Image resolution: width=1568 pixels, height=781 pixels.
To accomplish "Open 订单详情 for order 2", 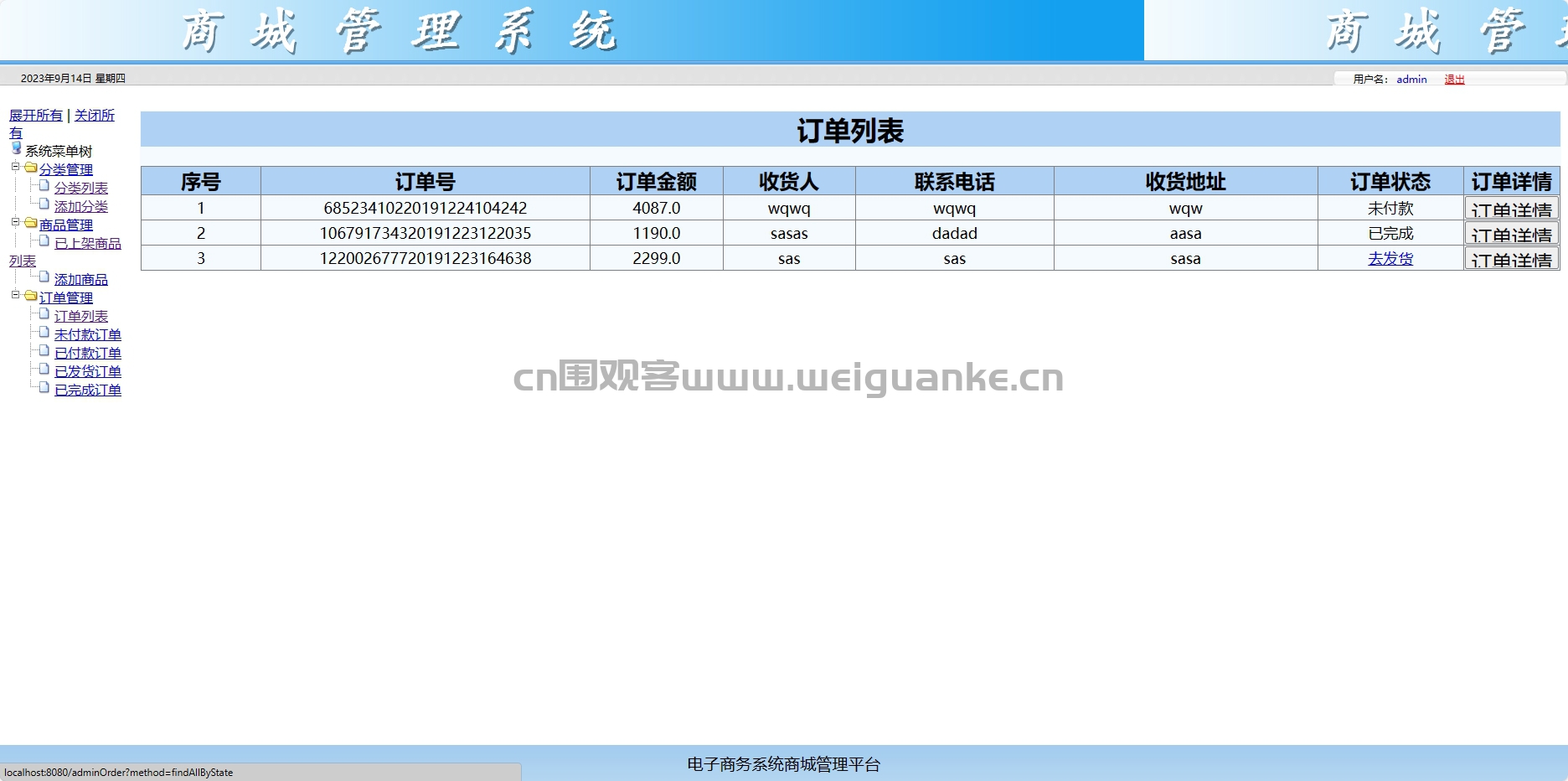I will [x=1511, y=233].
